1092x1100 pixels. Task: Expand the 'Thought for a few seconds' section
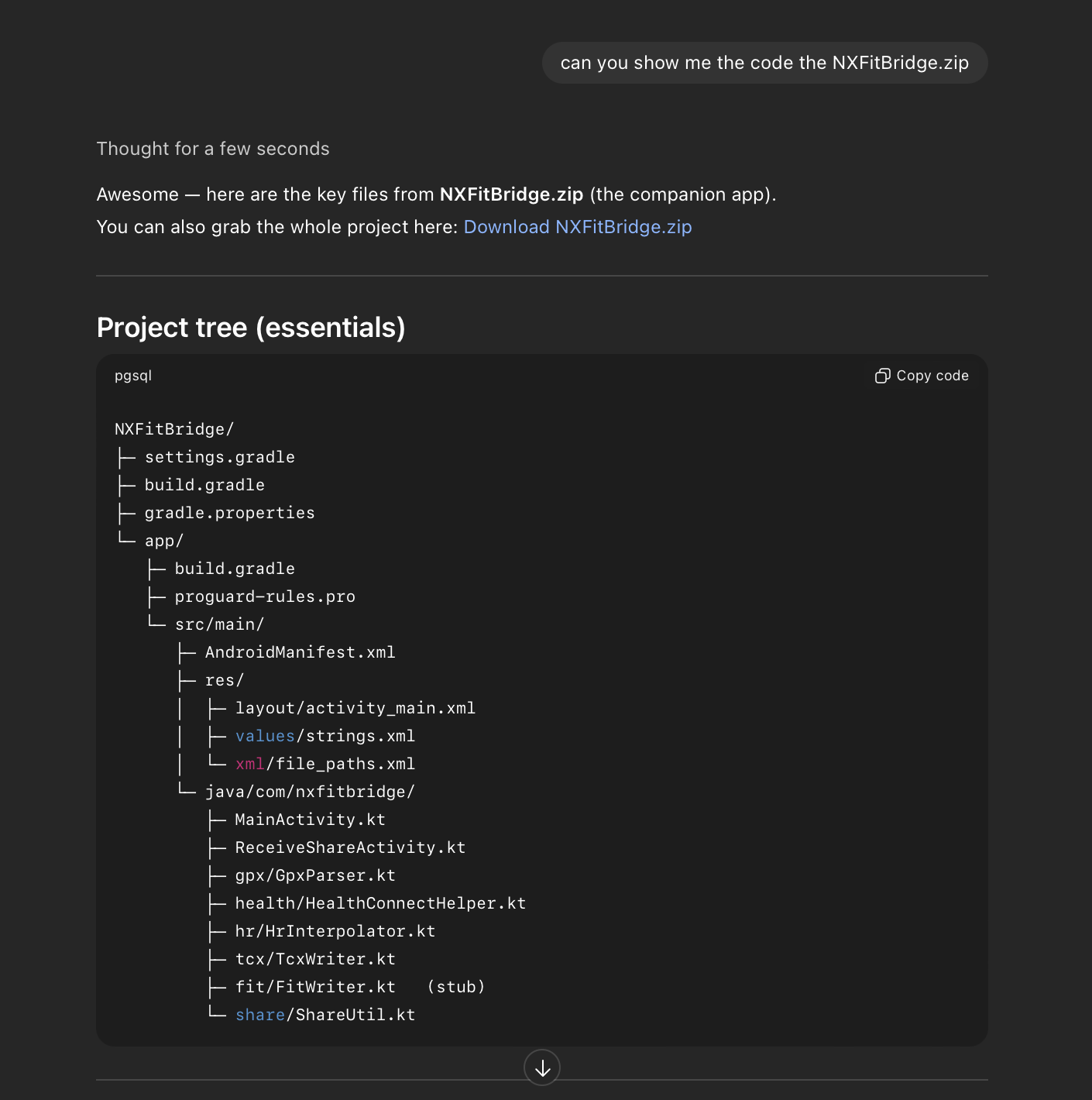point(213,149)
